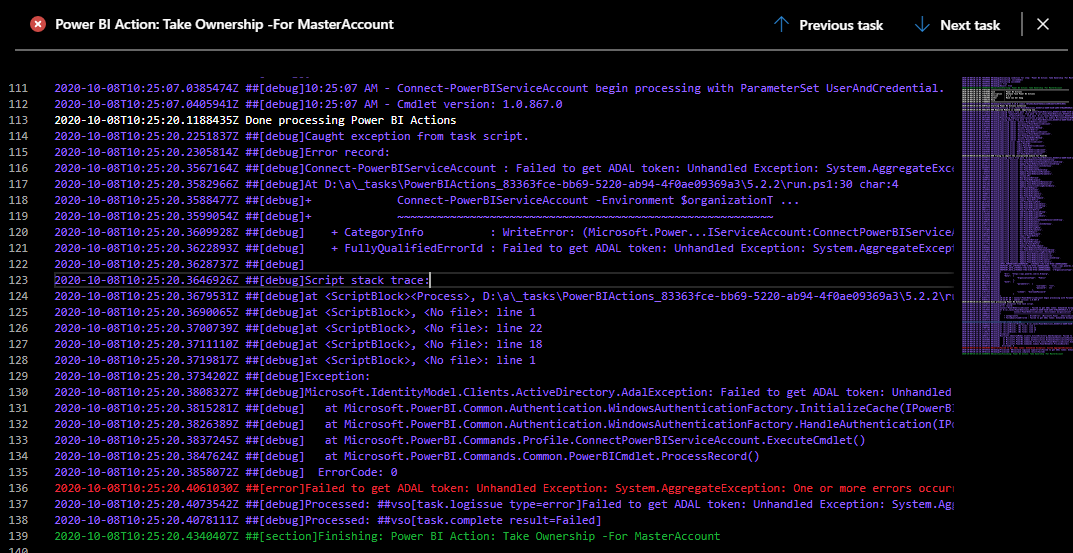Click 'ErrorCode: 0' debug line
Screen dimensions: 1073x553
pyautogui.click(x=226, y=472)
